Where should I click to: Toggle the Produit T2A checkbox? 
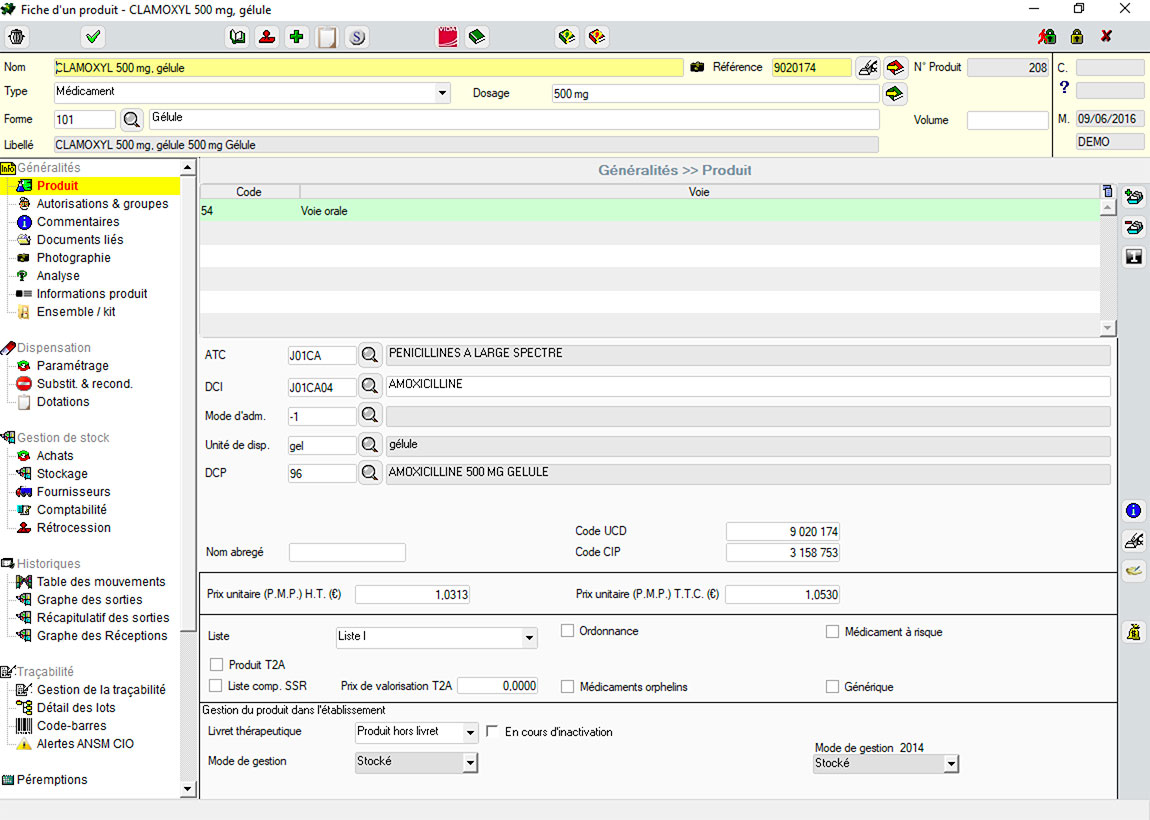coord(216,664)
